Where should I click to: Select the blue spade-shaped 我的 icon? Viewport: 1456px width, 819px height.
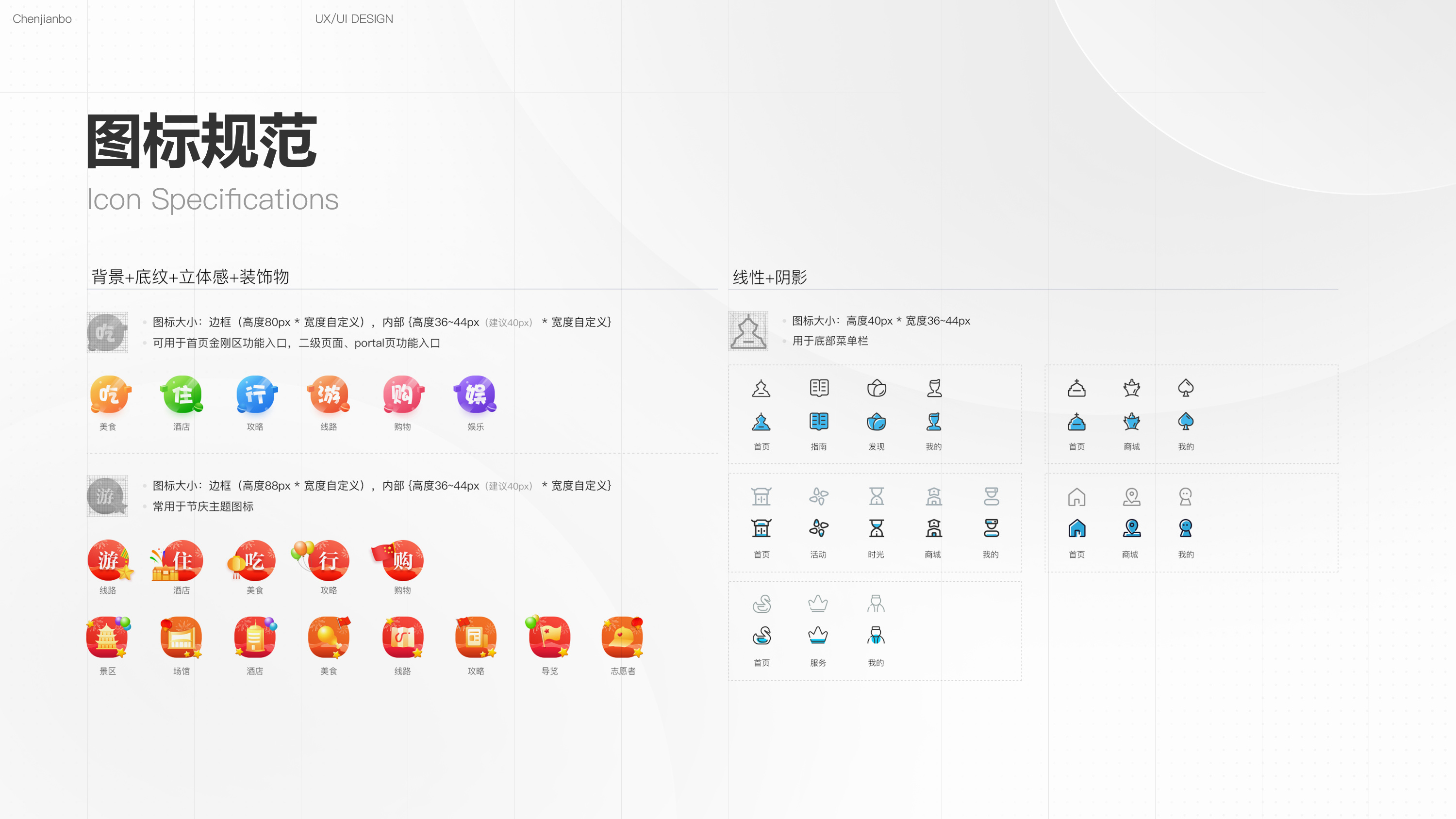pos(1185,422)
